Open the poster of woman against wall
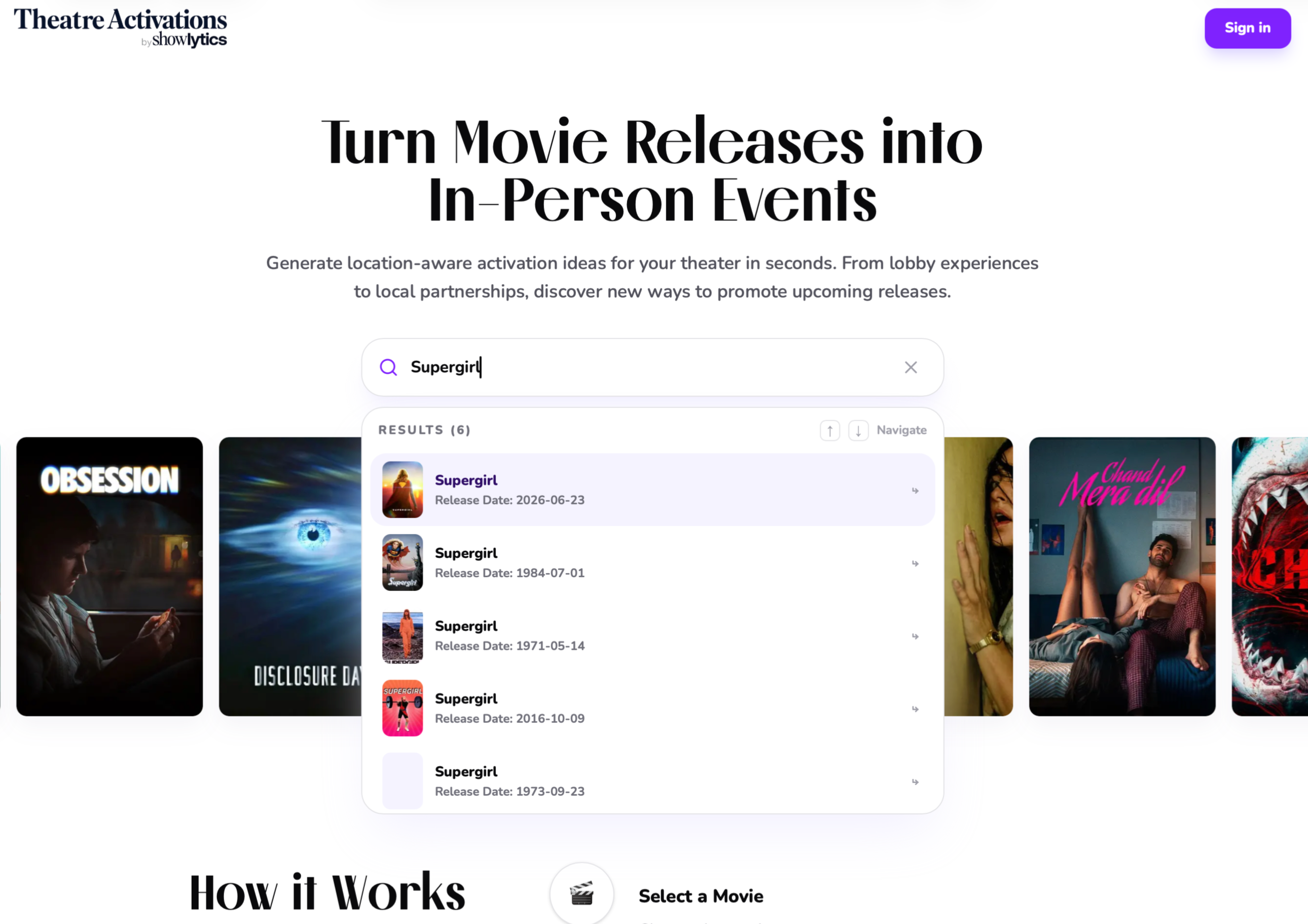Image resolution: width=1308 pixels, height=924 pixels. [x=978, y=576]
